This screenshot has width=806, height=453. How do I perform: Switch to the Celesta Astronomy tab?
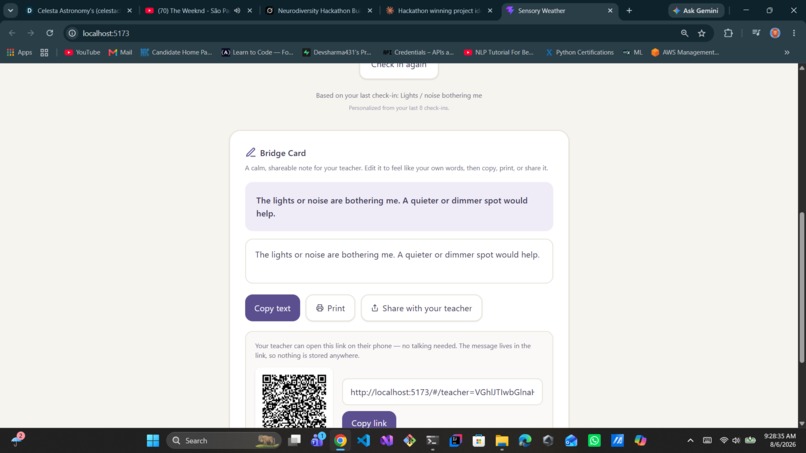tap(78, 10)
